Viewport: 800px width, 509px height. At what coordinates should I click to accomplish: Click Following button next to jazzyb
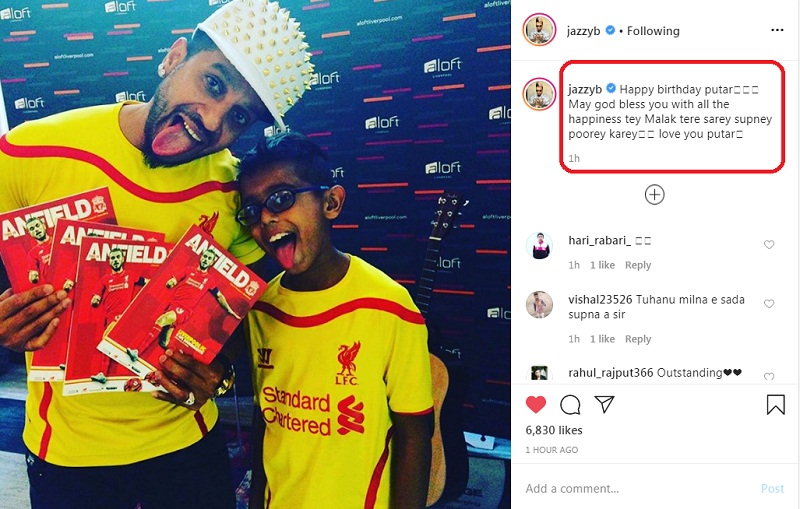tap(653, 31)
